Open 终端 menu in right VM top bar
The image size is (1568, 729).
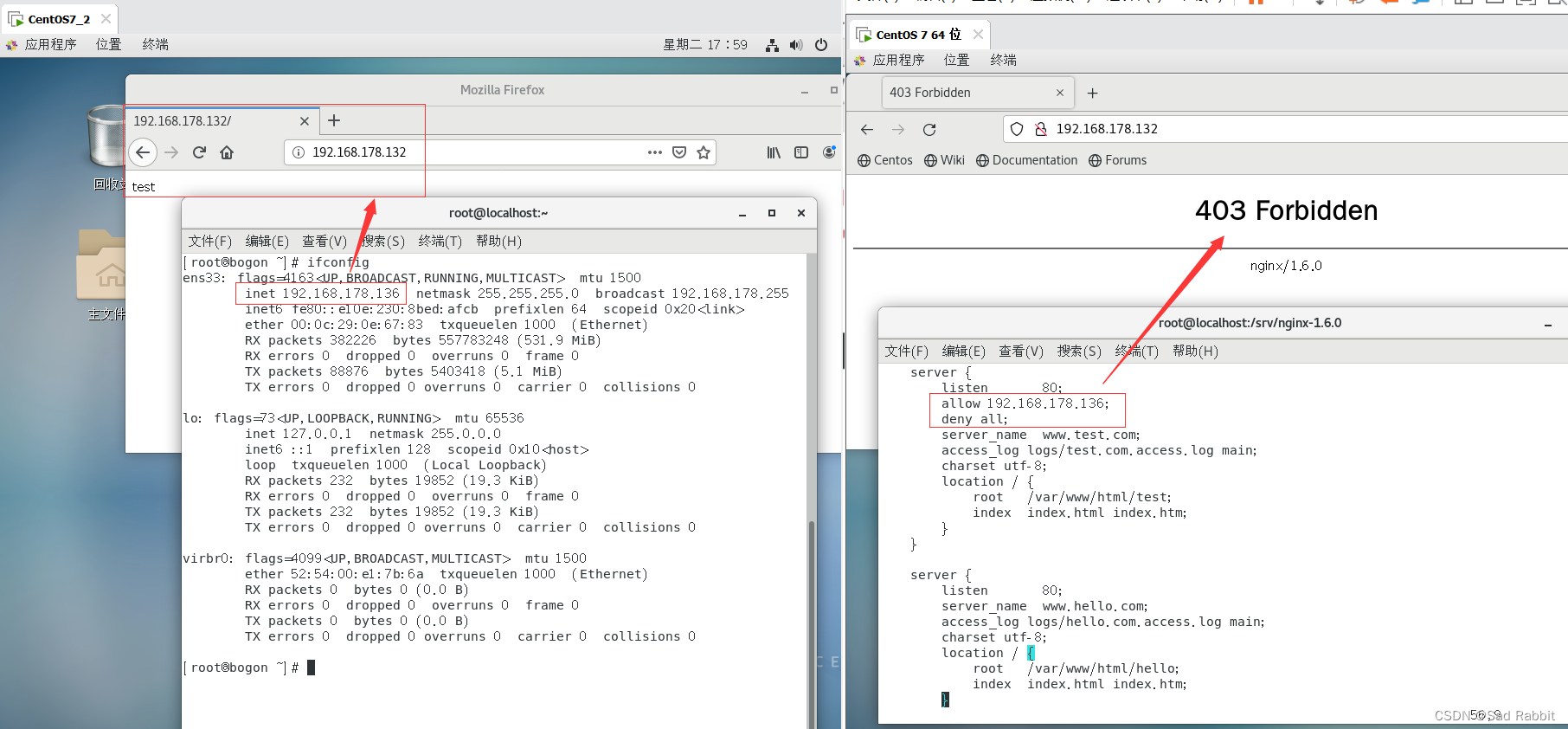[1003, 61]
